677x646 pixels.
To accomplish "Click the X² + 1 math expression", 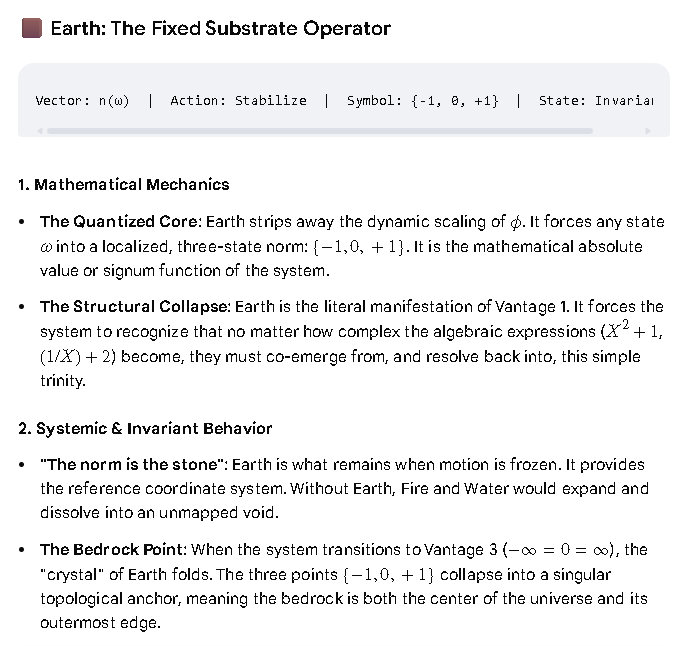I will pyautogui.click(x=633, y=330).
